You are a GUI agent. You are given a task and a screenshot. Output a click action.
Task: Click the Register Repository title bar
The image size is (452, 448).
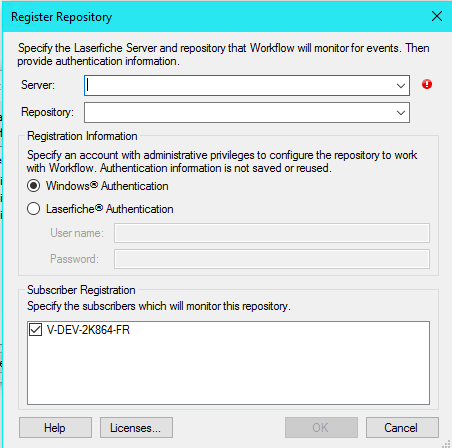point(217,17)
